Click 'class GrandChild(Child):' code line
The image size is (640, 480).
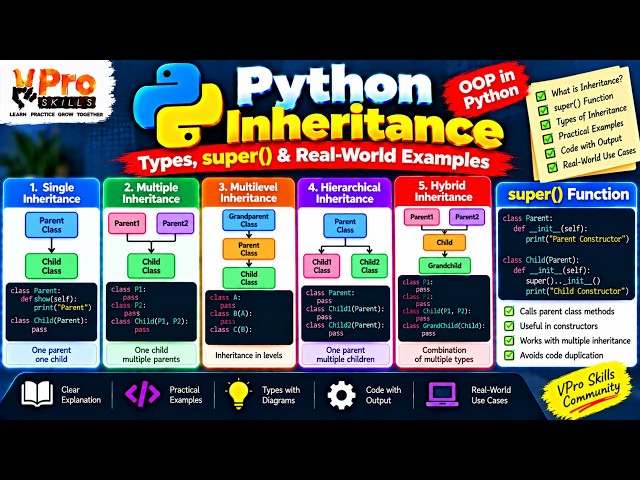pyautogui.click(x=443, y=326)
